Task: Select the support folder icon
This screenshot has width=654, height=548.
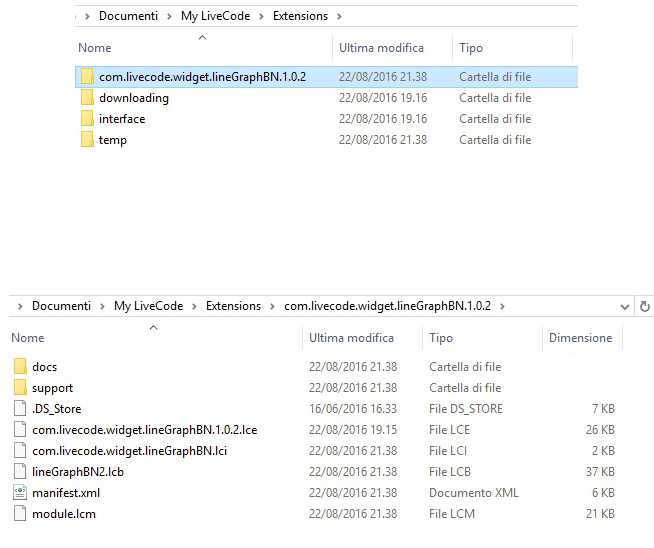Action: [x=20, y=387]
